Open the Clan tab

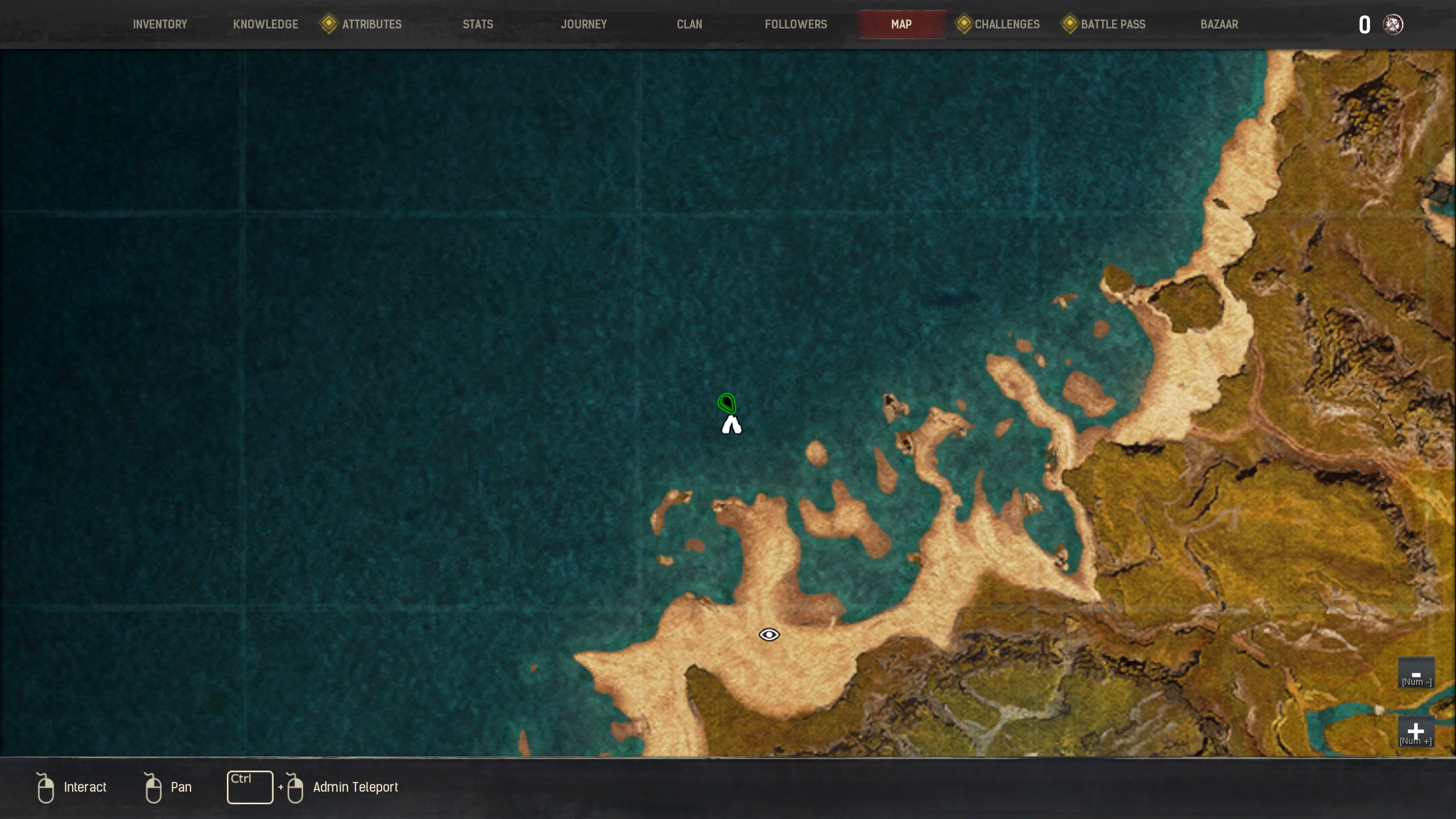(689, 24)
